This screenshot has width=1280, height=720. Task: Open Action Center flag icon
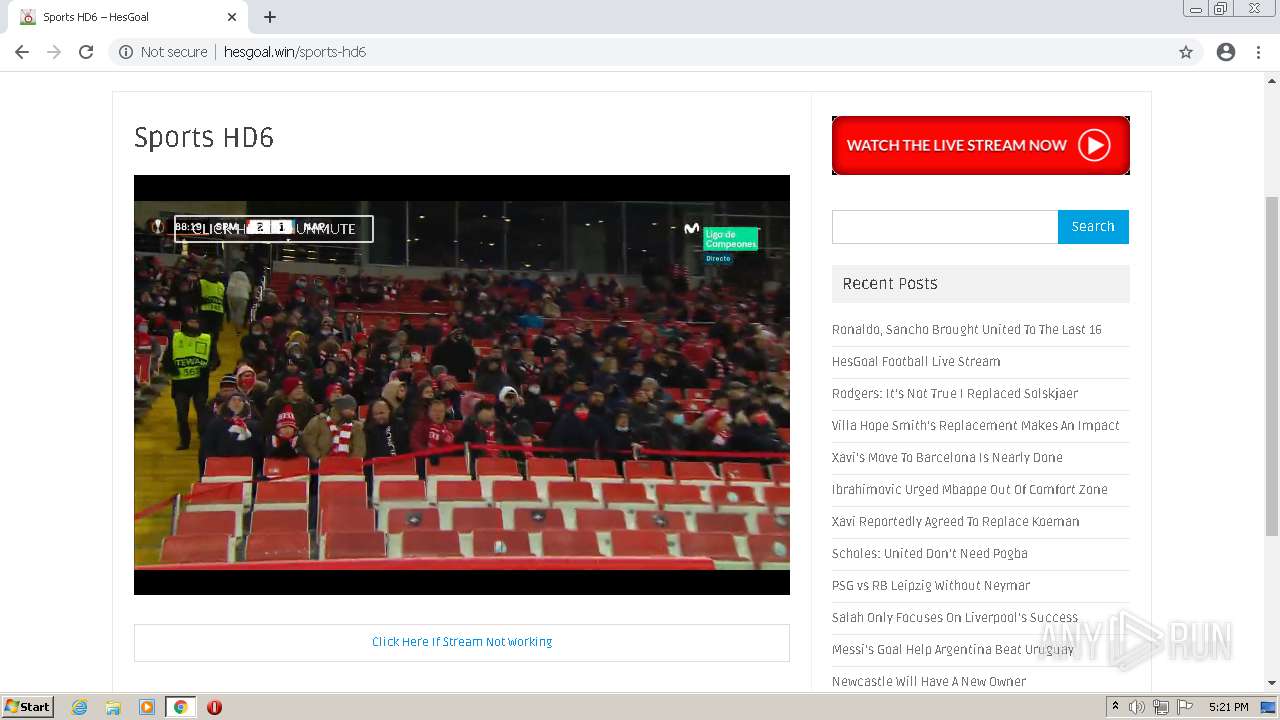coord(1184,707)
